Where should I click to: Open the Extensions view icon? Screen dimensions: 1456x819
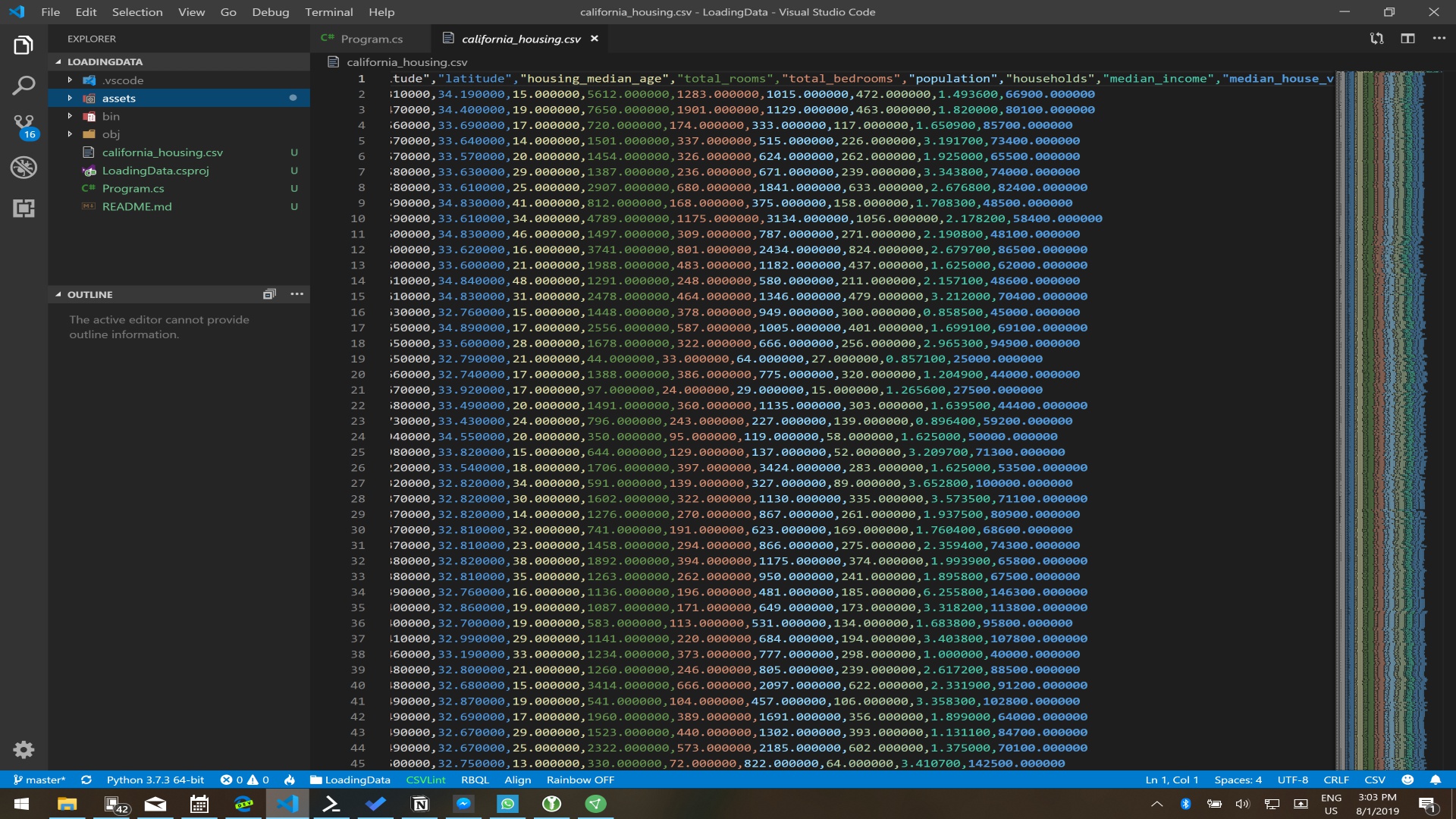click(24, 208)
